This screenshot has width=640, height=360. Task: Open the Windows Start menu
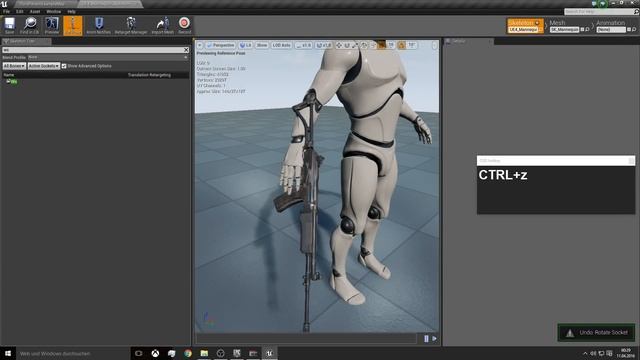(x=8, y=353)
